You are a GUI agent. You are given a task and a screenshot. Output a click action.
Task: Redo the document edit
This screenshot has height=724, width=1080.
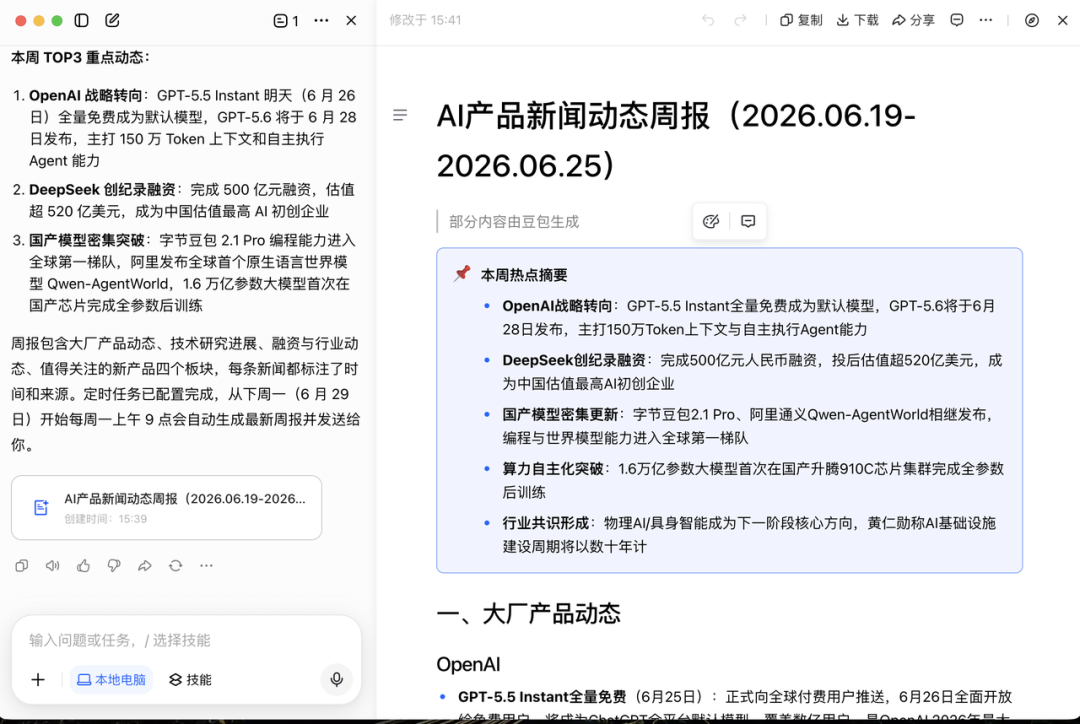pyautogui.click(x=740, y=20)
